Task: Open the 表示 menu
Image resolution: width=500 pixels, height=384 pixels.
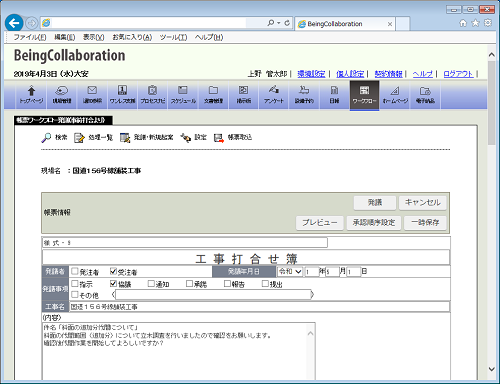Action: click(93, 37)
